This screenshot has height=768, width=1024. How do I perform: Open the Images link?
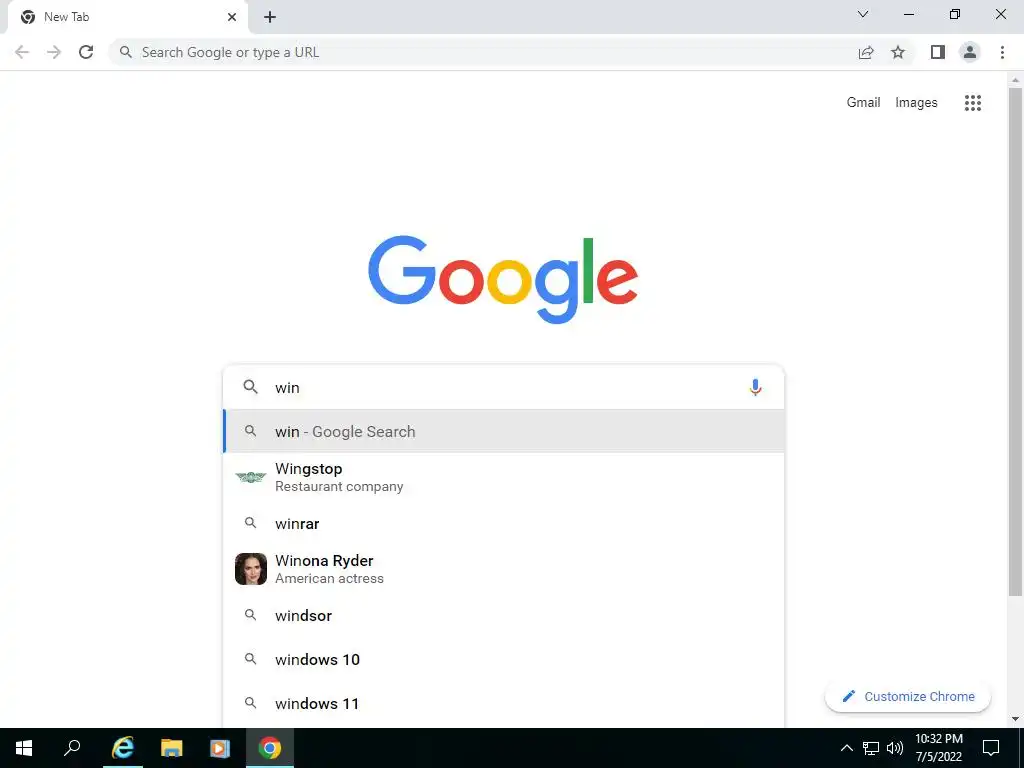click(x=916, y=103)
